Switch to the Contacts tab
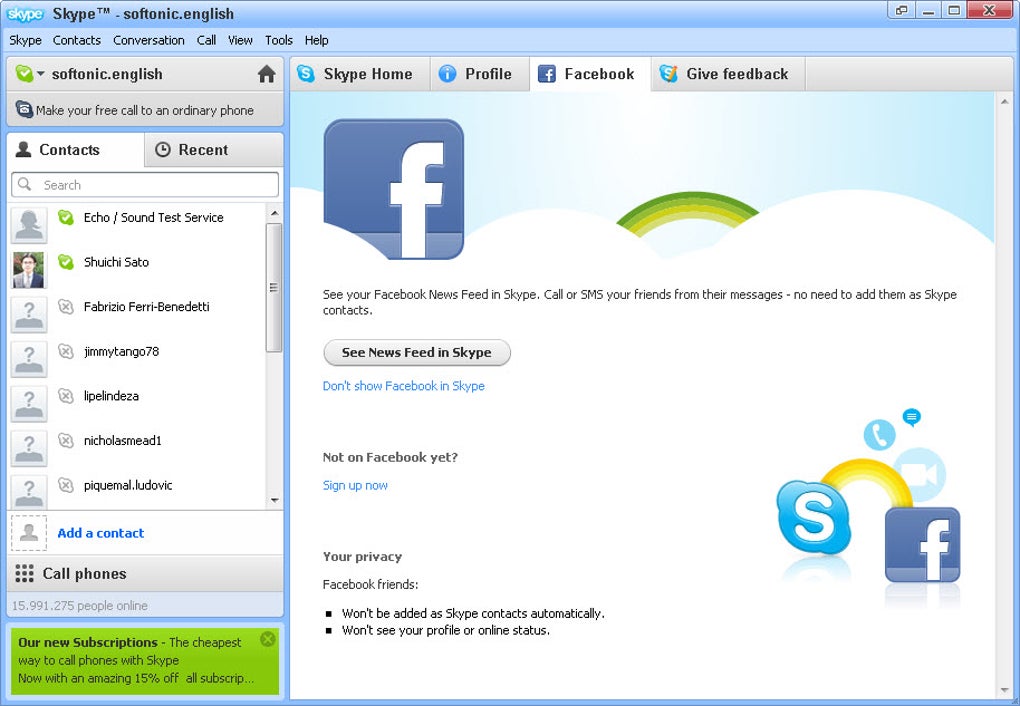Screen dimensions: 1020x706 click(x=75, y=150)
